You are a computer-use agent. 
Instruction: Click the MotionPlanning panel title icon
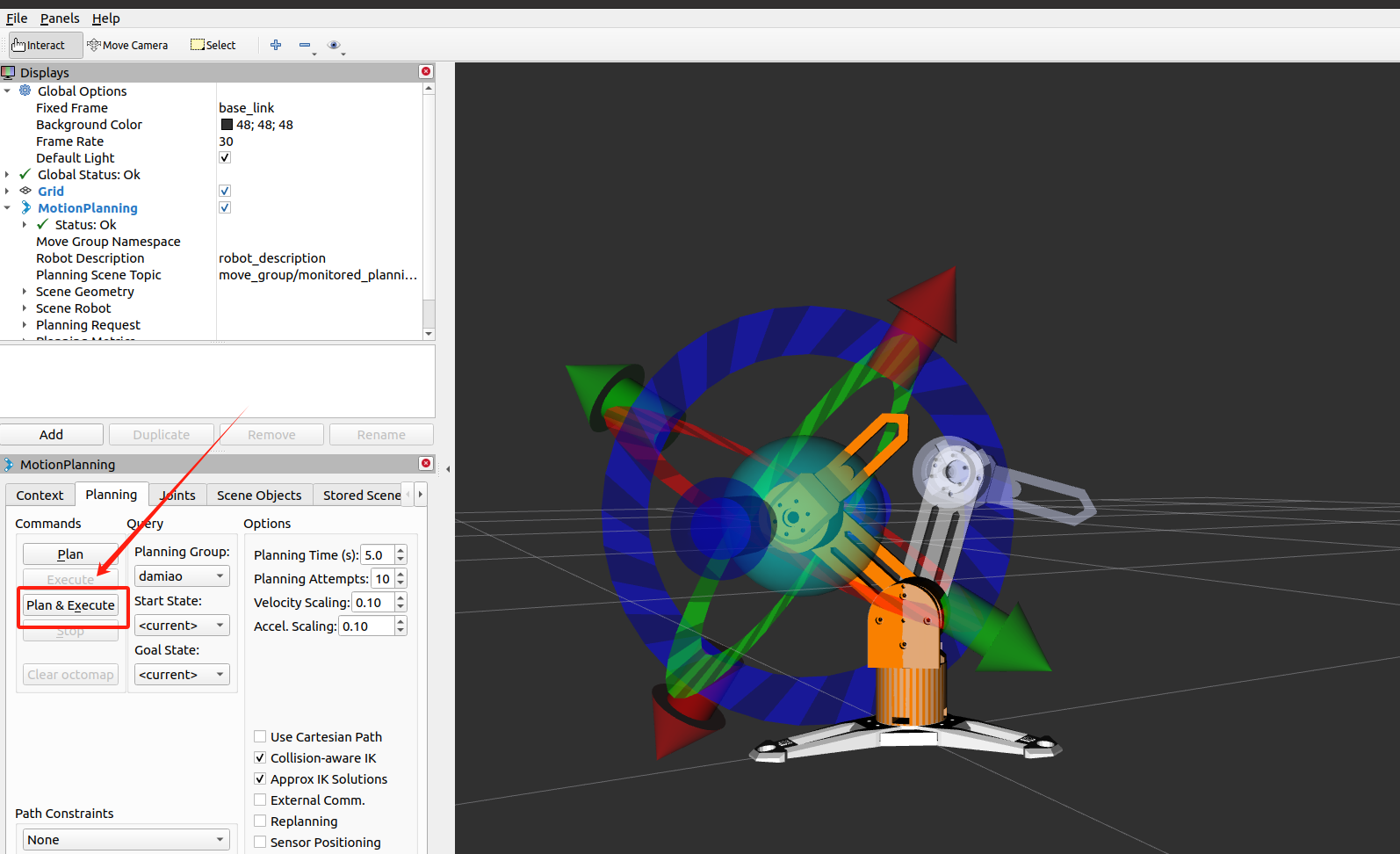[x=8, y=464]
